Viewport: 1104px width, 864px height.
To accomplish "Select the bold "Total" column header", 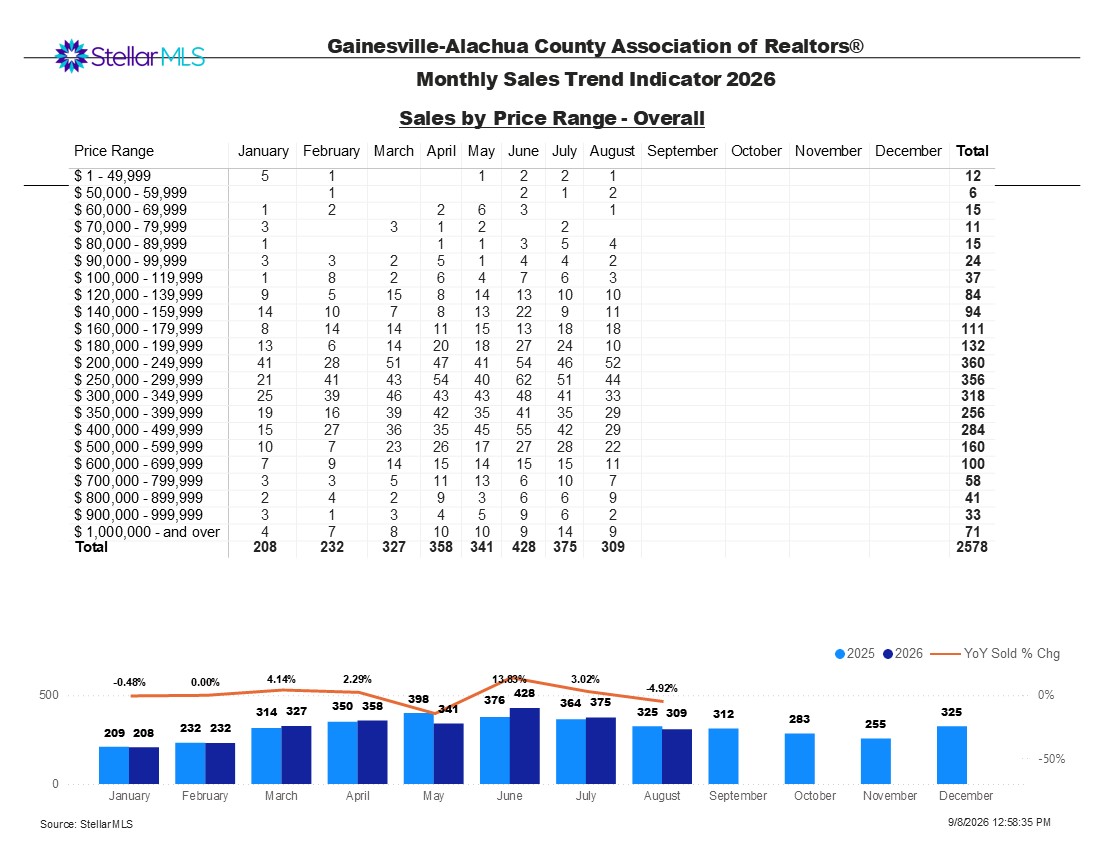I will click(972, 151).
